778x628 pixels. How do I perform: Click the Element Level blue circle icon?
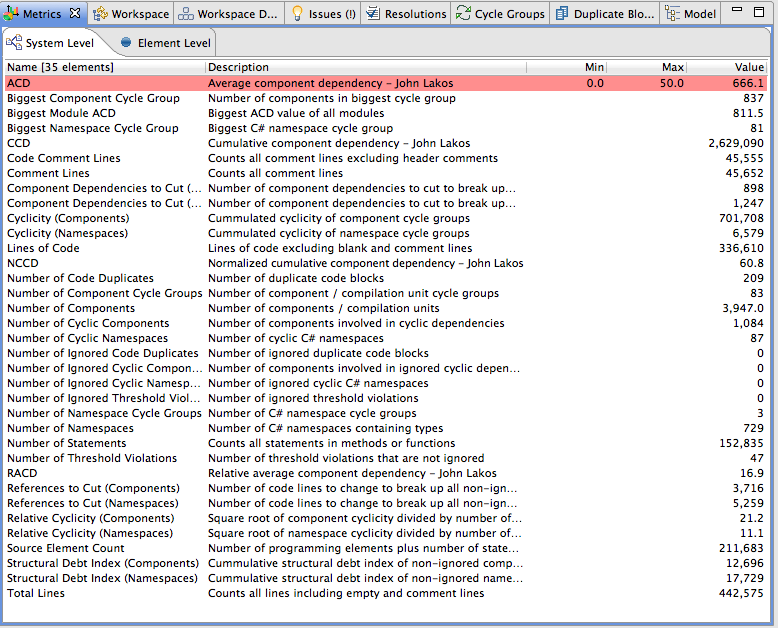(126, 43)
